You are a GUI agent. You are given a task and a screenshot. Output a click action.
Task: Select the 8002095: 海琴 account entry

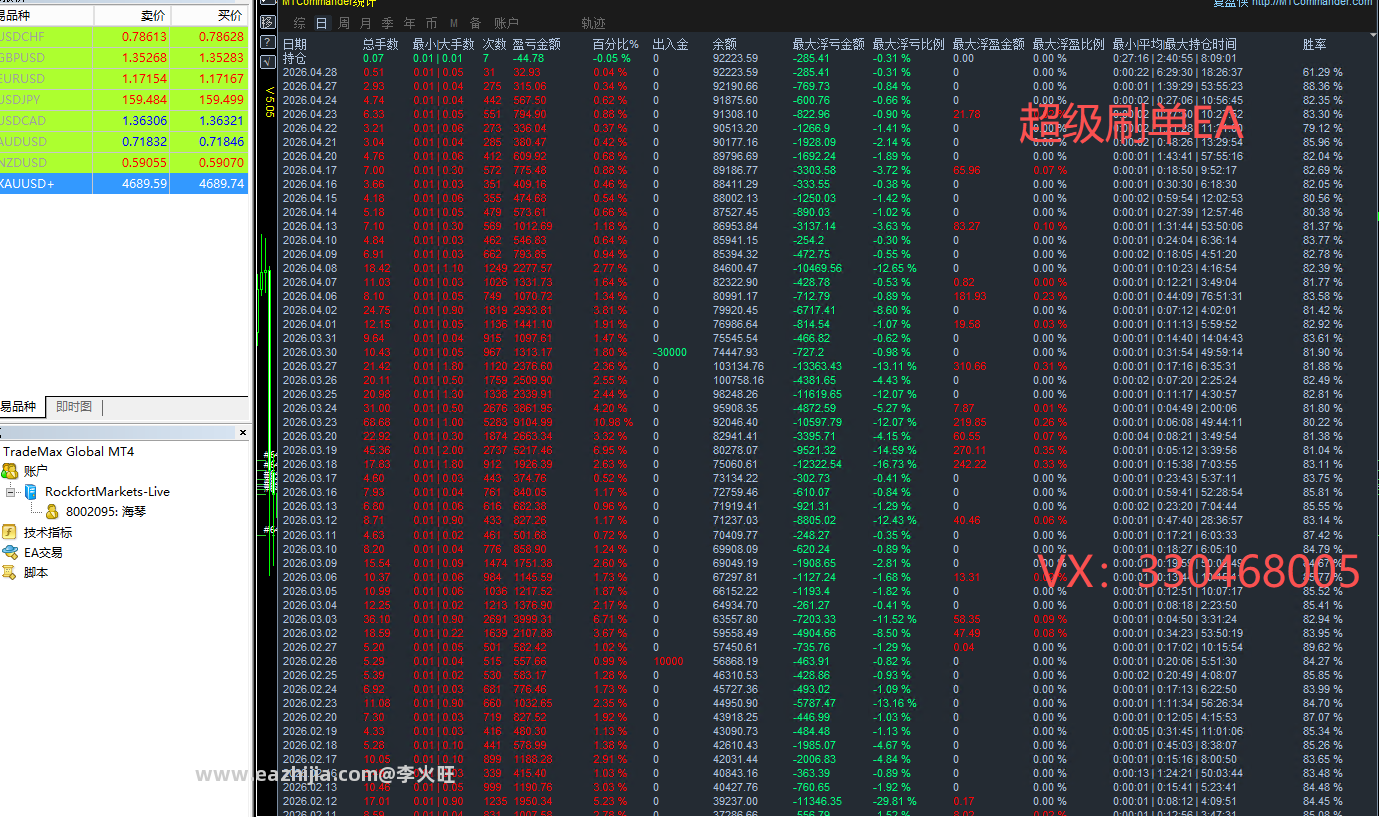click(x=105, y=511)
